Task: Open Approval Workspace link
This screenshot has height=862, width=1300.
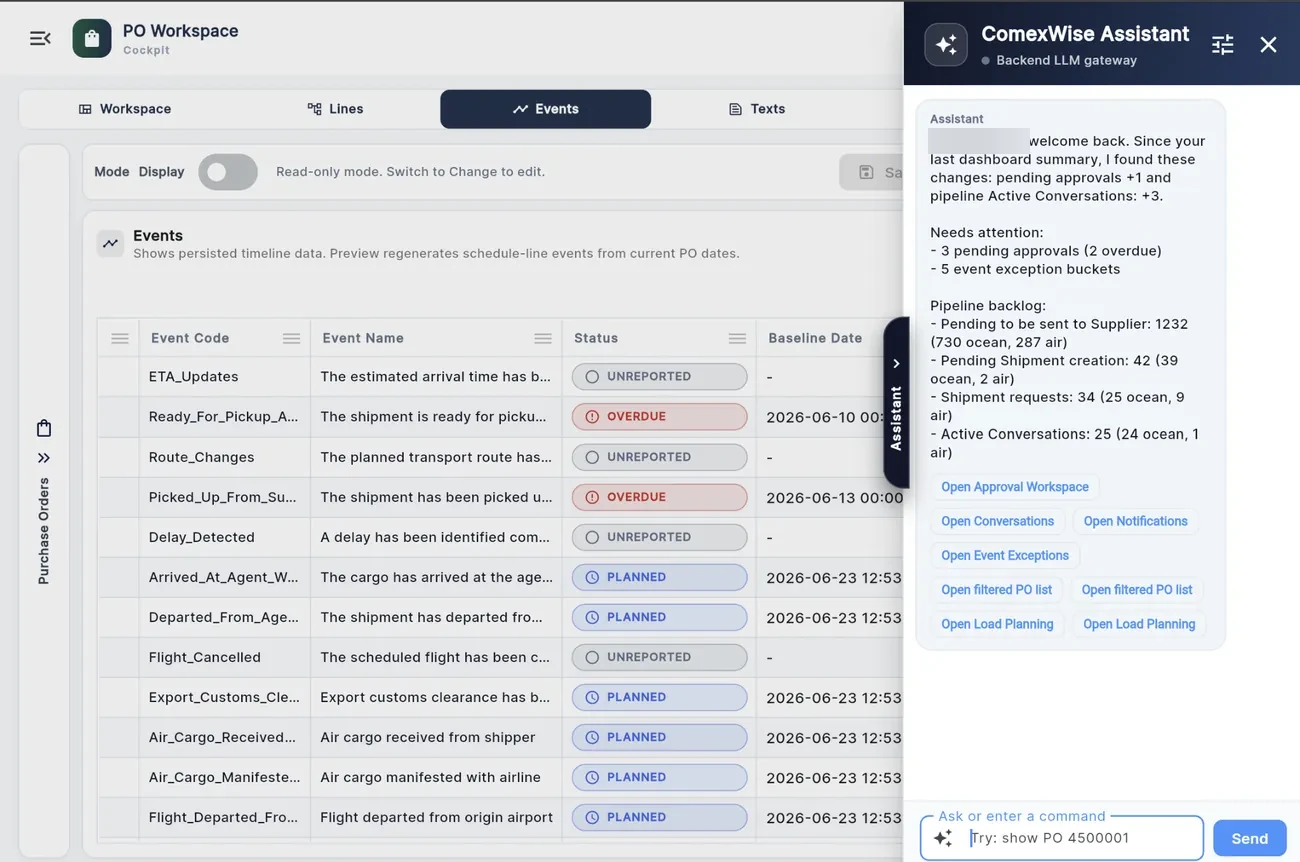Action: [x=1014, y=487]
